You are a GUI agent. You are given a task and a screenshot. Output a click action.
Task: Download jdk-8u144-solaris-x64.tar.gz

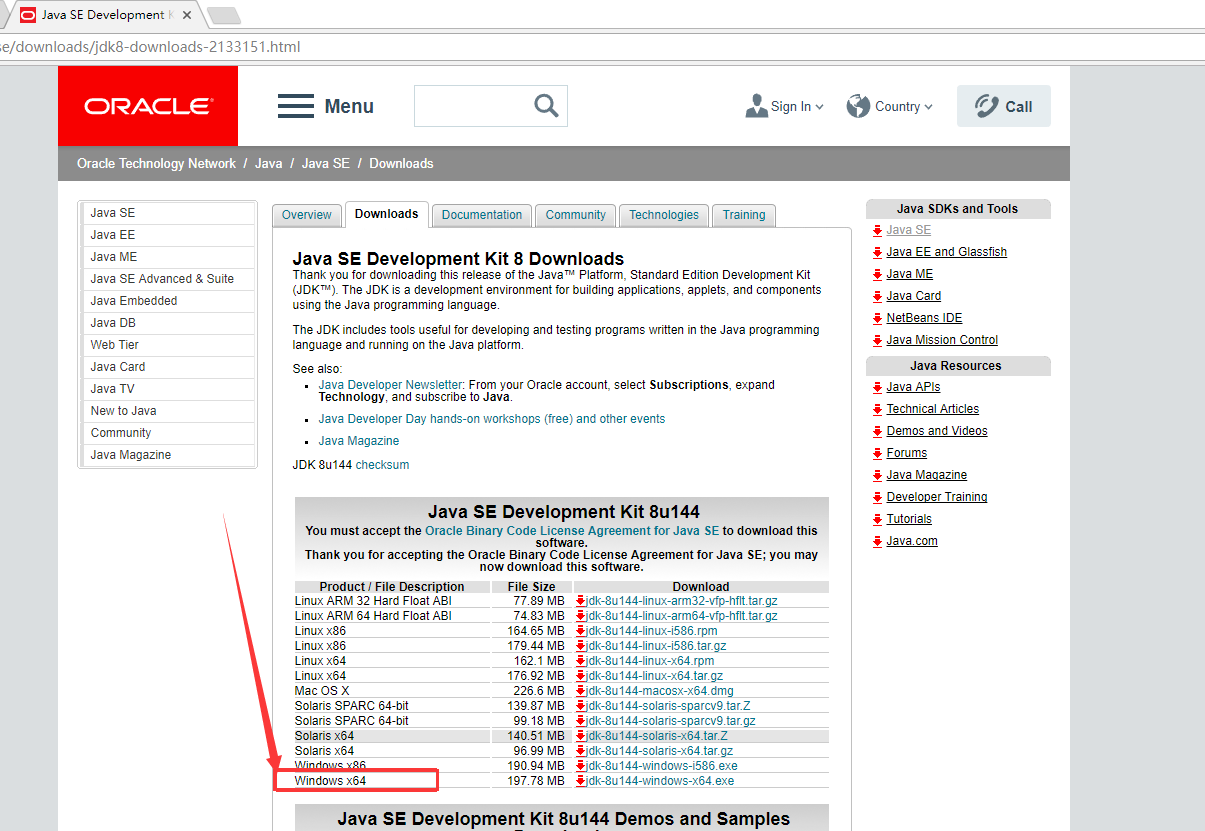(x=660, y=751)
